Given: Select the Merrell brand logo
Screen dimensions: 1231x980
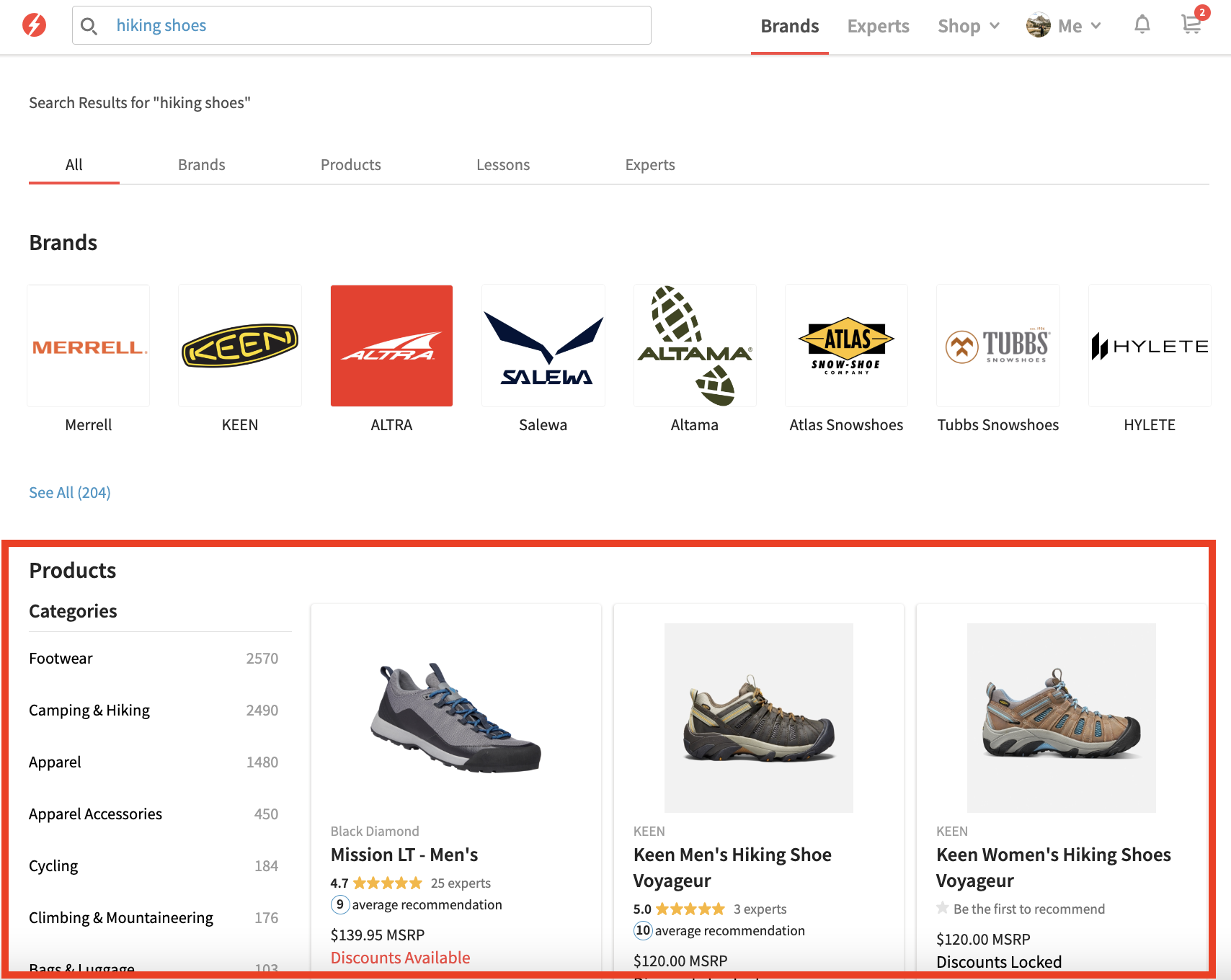Looking at the screenshot, I should click(89, 346).
